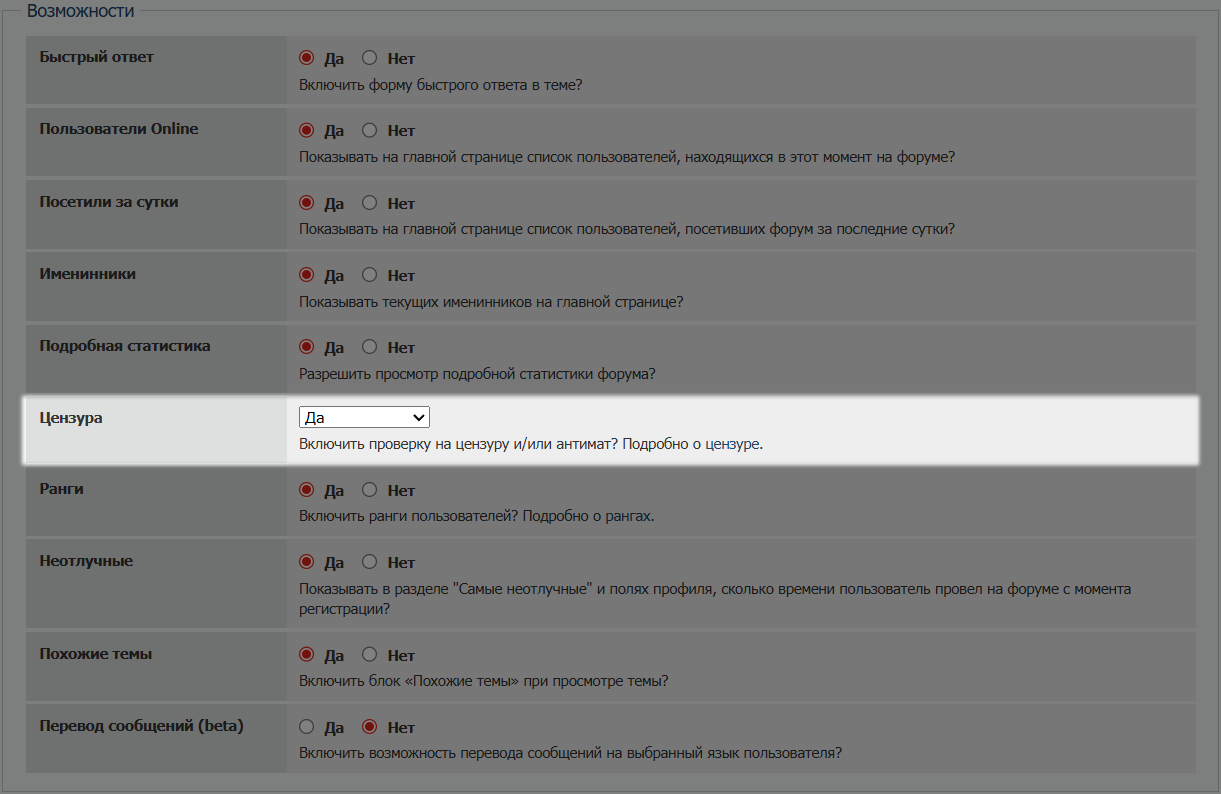Screen dimensions: 1221x794
Task: Open "Подробно о цензуре" link
Action: [691, 444]
